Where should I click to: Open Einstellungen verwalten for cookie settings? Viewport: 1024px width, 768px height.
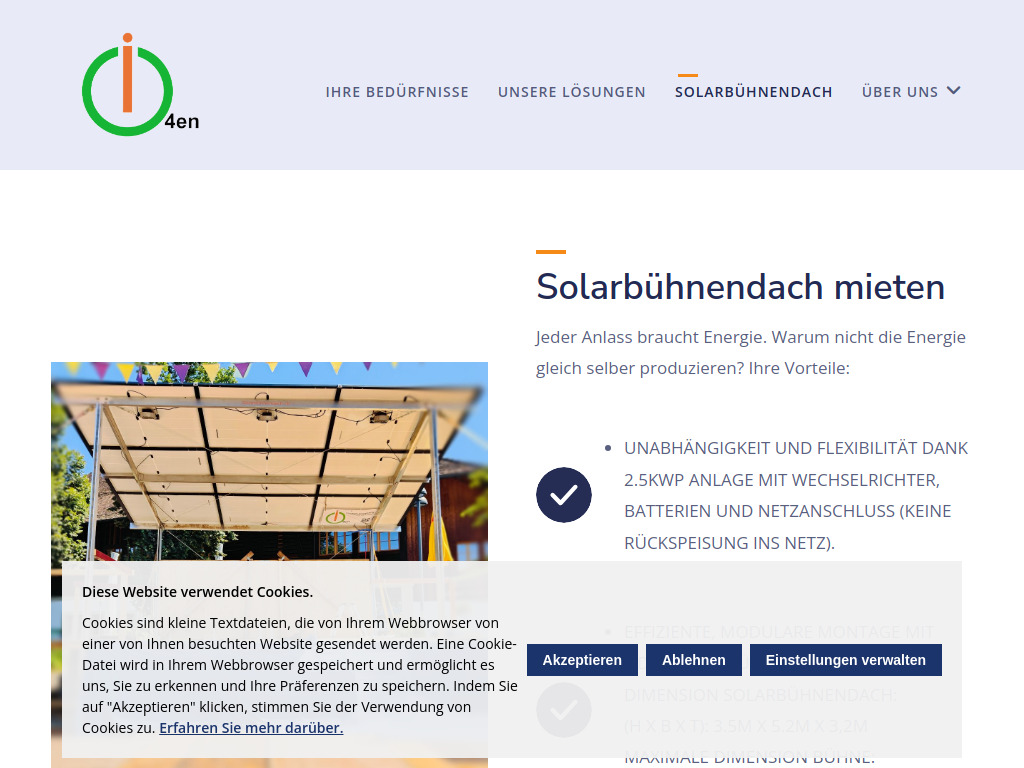[x=845, y=659]
